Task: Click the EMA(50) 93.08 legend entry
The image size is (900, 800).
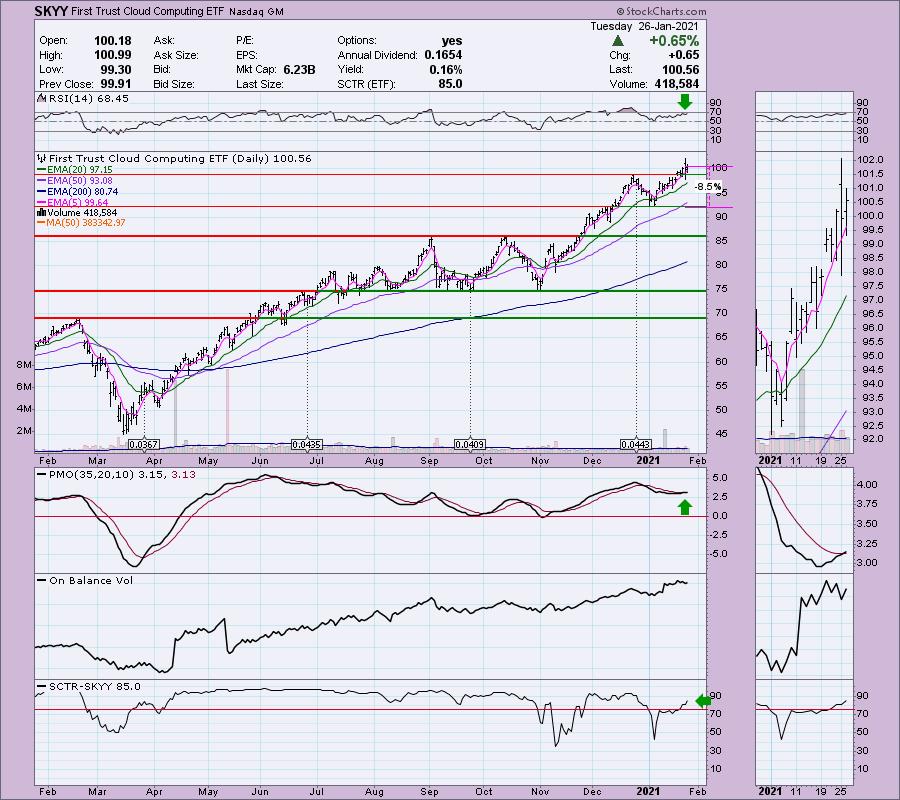Action: click(x=80, y=181)
